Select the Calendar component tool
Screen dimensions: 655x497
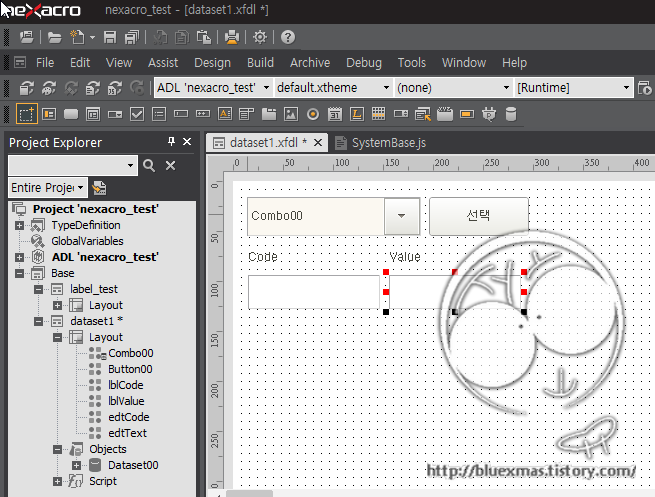coord(335,114)
